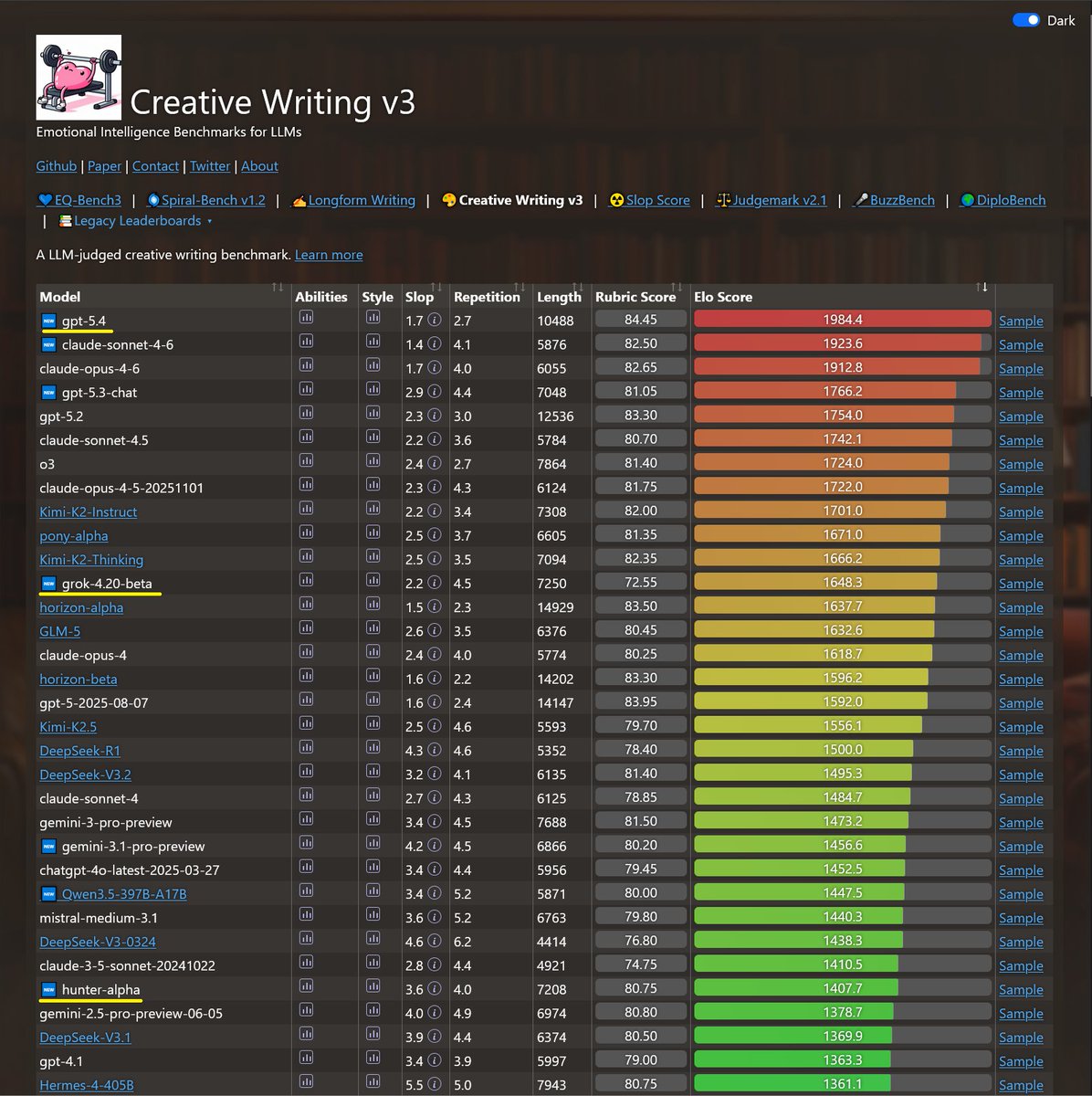Viewport: 1092px width, 1096px height.
Task: Open Style chart icon for gpt-5.4
Action: [373, 317]
